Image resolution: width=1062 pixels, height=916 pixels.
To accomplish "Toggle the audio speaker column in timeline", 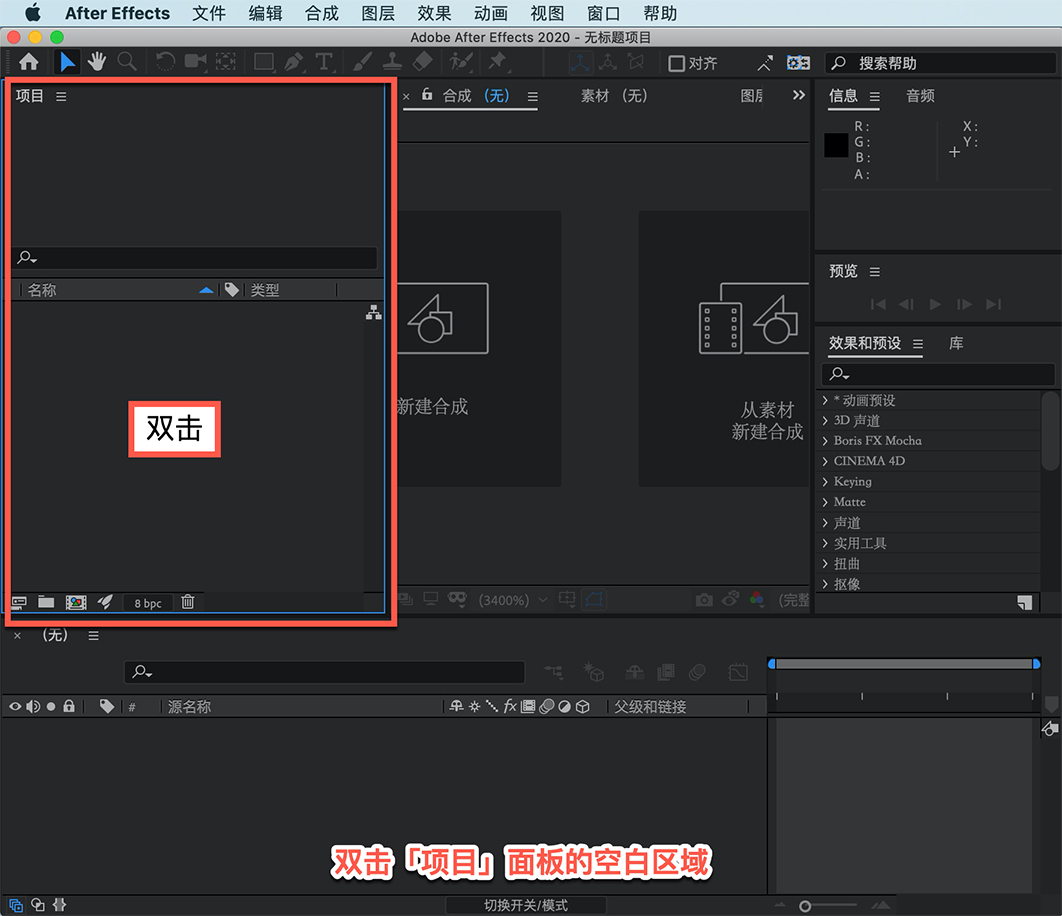I will 33,707.
